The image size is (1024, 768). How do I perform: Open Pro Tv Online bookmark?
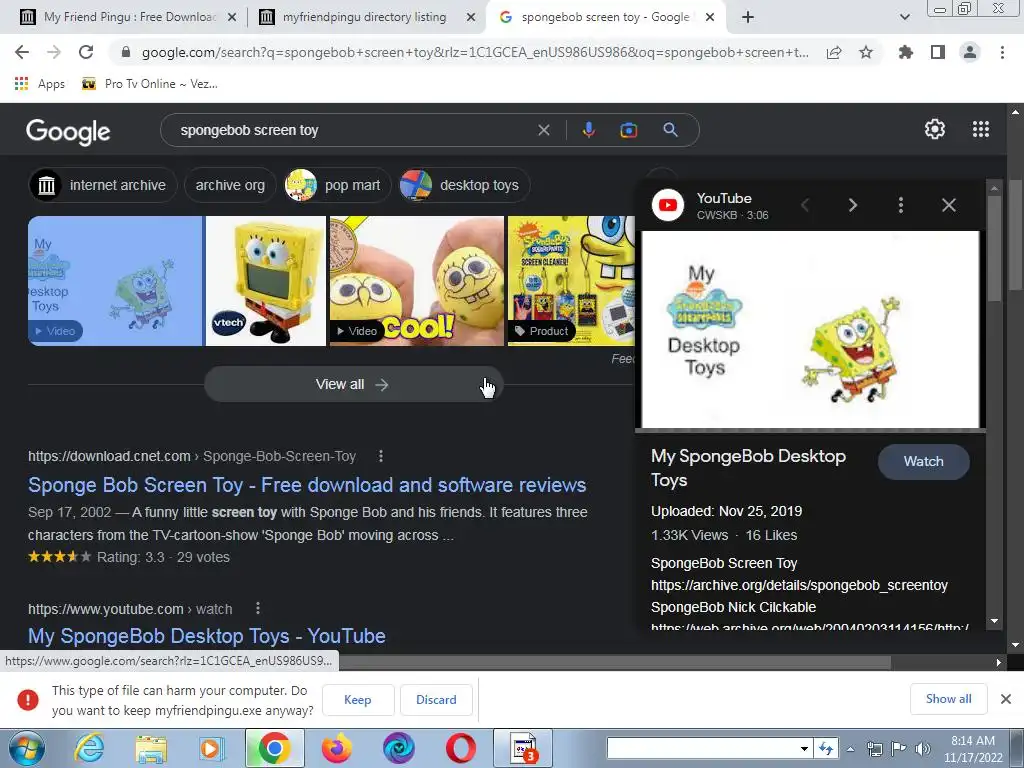point(149,84)
